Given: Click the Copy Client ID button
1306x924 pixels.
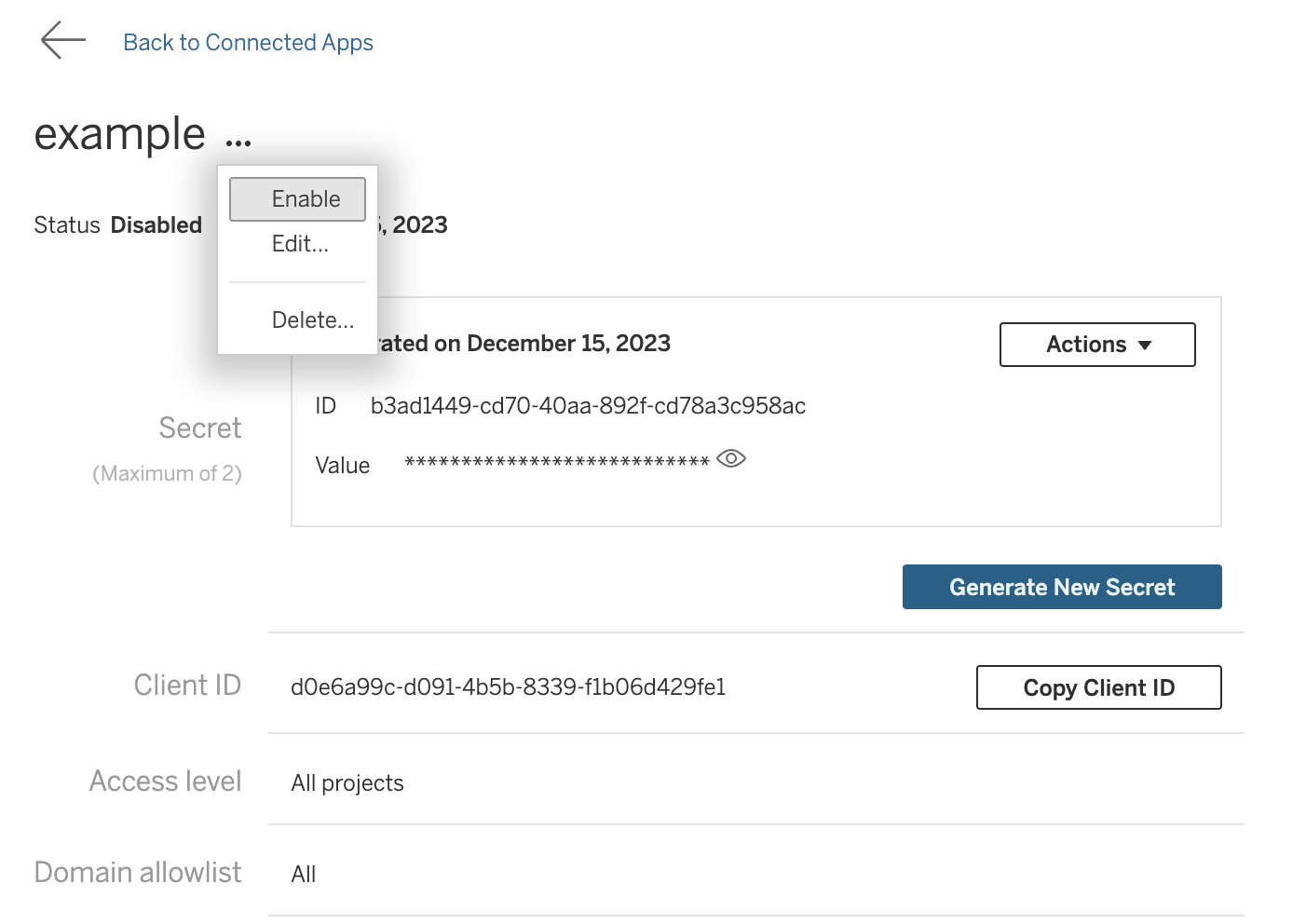Looking at the screenshot, I should pyautogui.click(x=1098, y=687).
